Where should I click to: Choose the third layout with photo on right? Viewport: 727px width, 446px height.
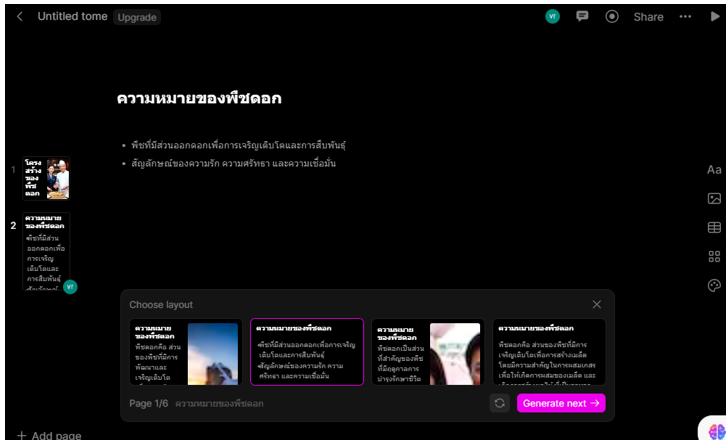[427, 352]
